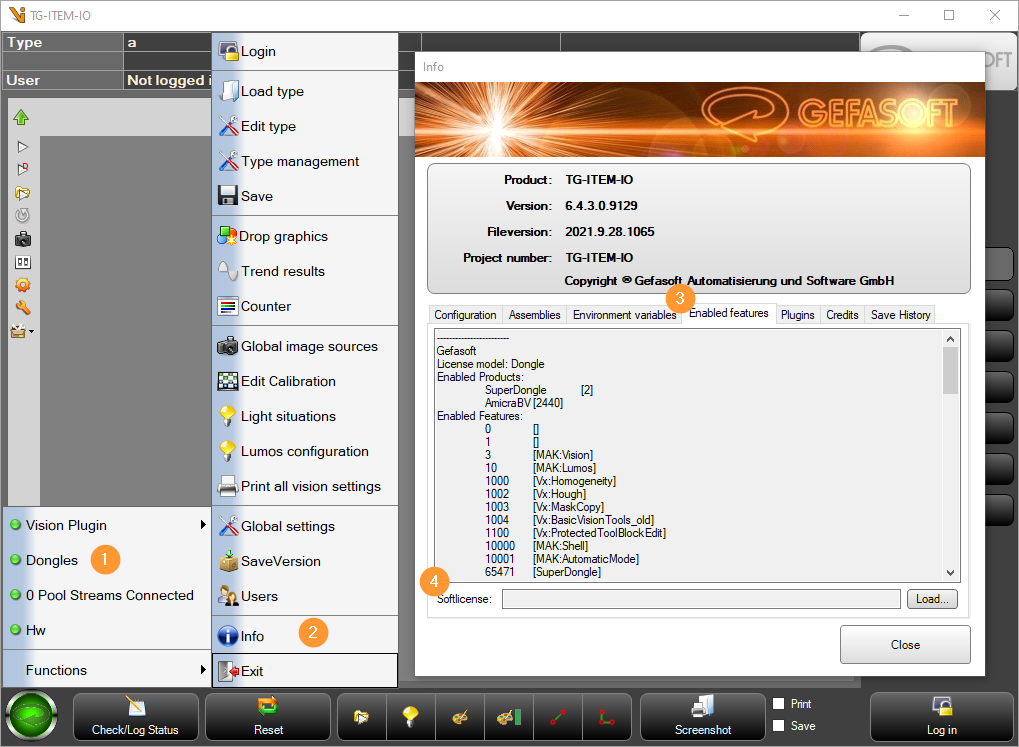Switch to the Assemblies tab
The width and height of the screenshot is (1019, 747).
pos(534,315)
